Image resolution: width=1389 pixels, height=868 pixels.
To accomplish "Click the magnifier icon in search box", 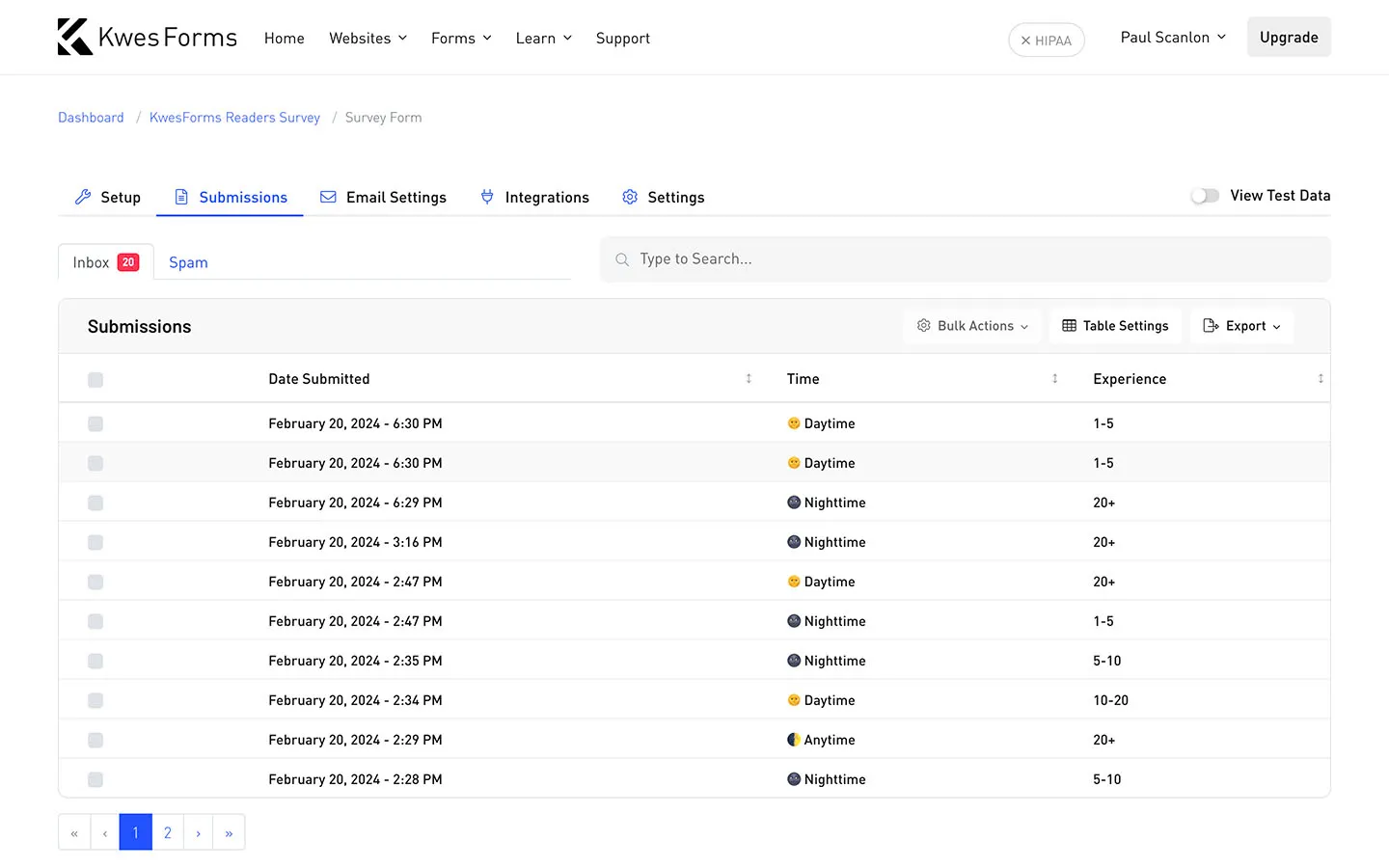I will point(622,259).
